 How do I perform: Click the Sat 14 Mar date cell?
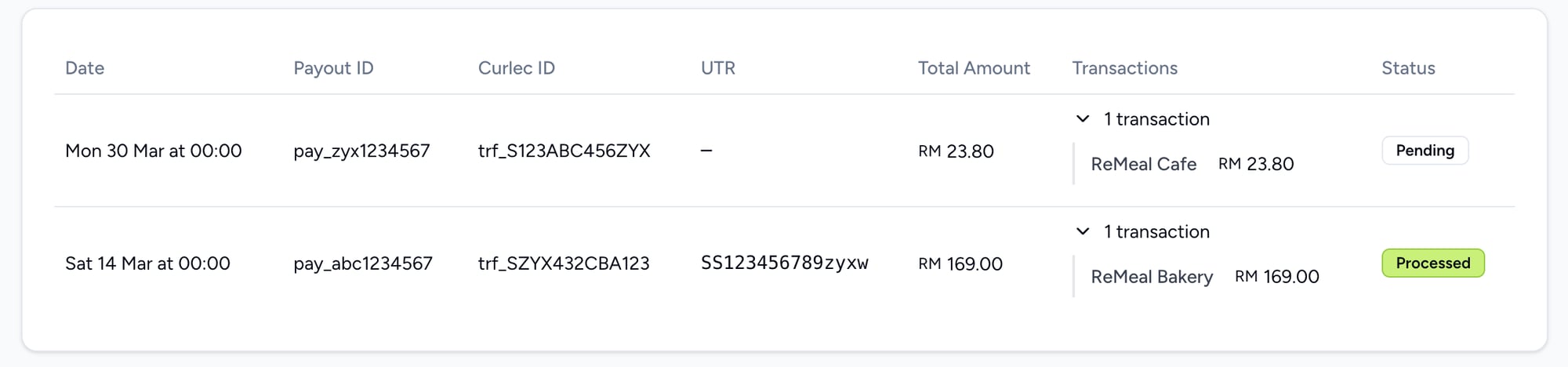coord(147,263)
